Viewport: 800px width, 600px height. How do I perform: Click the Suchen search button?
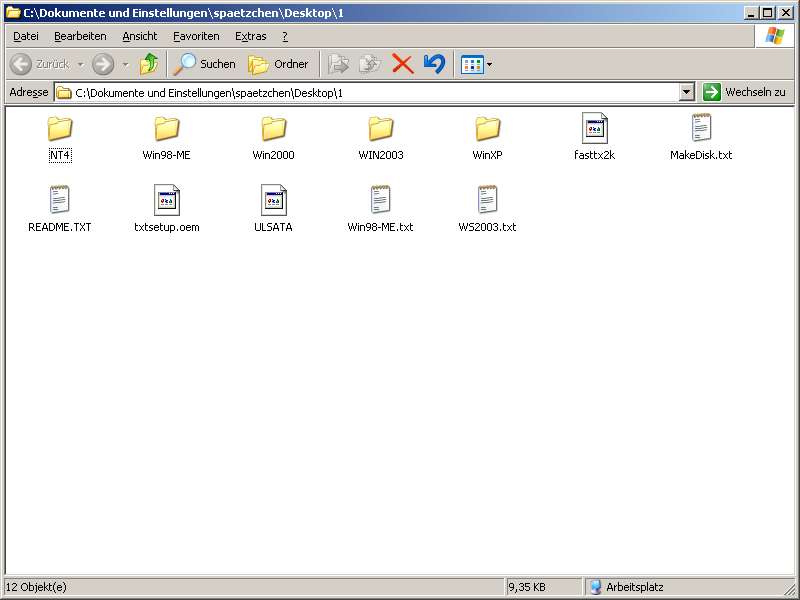(x=204, y=64)
